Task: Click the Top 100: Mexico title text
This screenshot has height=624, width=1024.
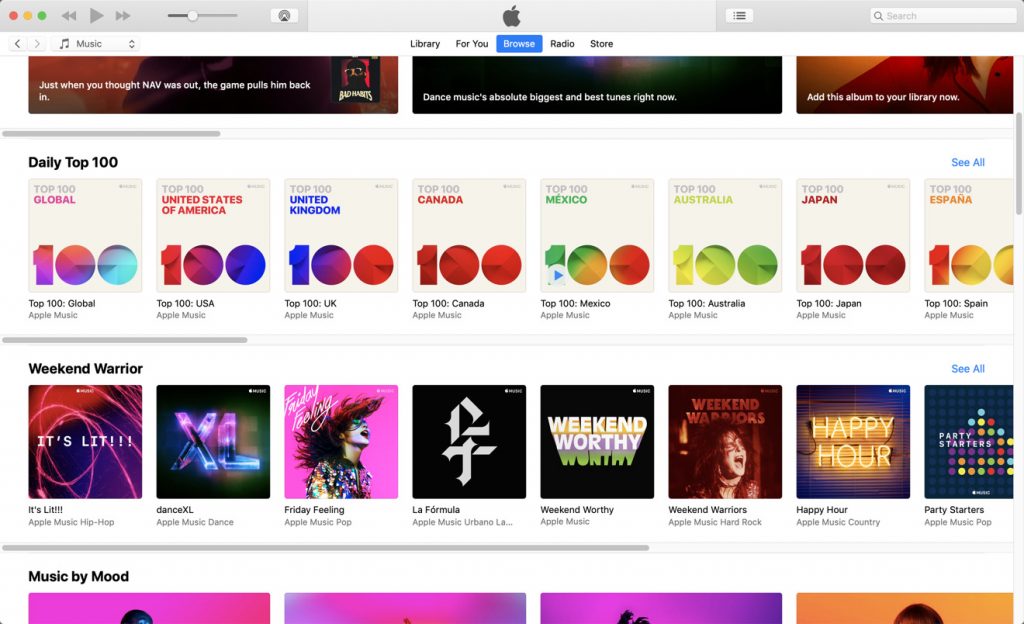Action: pos(575,304)
